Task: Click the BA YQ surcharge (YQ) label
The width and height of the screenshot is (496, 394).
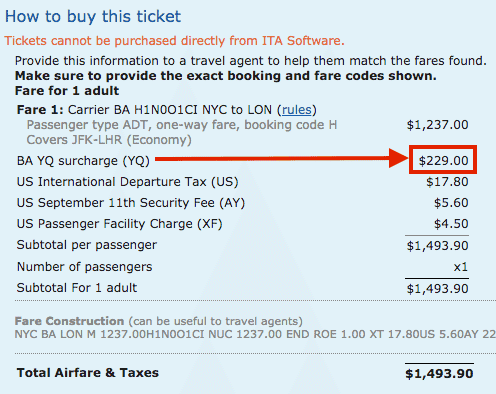Action: (83, 161)
